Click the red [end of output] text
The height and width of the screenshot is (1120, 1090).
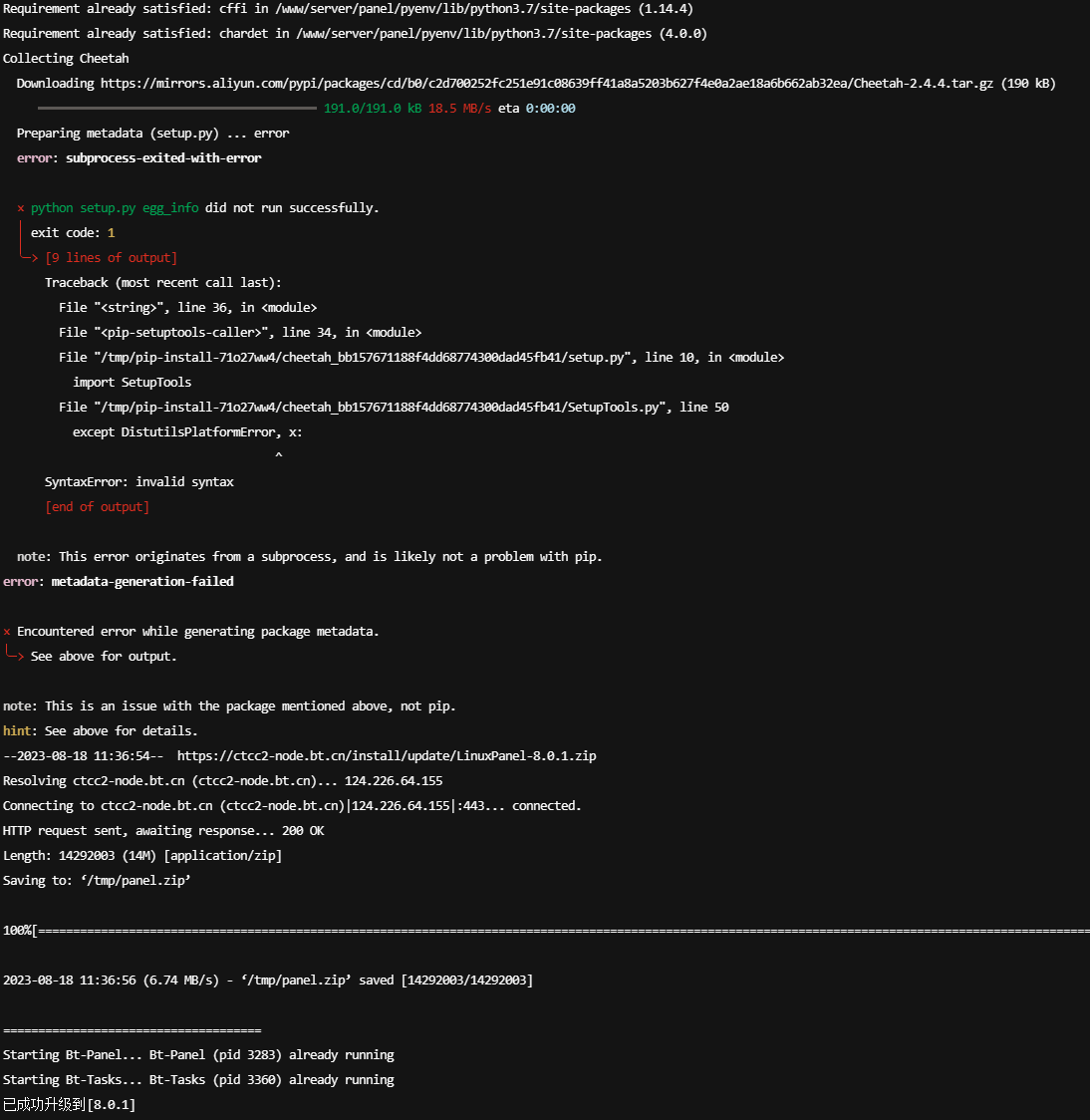pos(97,507)
